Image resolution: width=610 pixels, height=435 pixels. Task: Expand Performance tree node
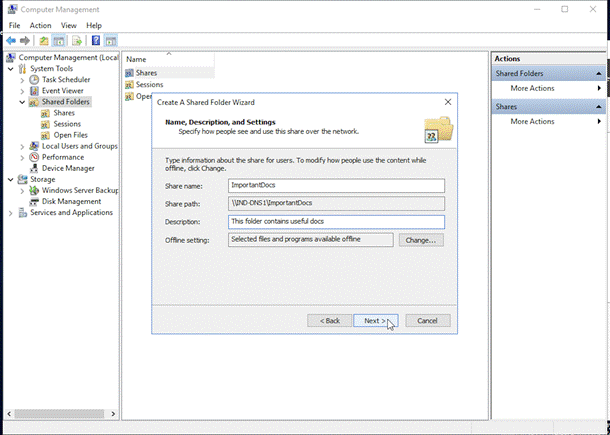(x=22, y=158)
